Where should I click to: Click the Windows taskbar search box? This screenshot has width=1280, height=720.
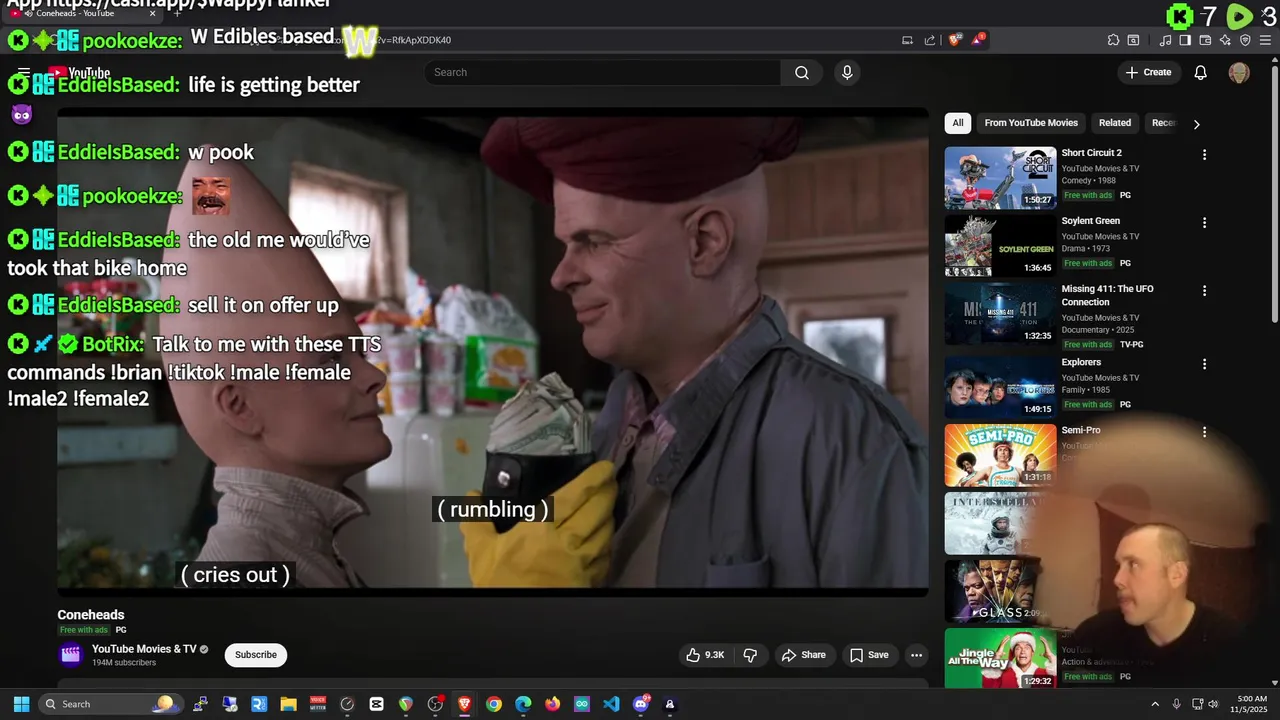112,704
